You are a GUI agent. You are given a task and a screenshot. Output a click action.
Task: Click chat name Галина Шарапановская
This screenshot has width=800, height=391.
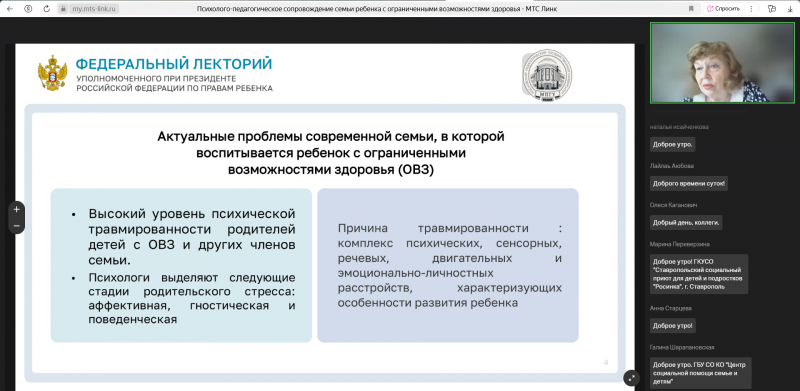coord(682,347)
